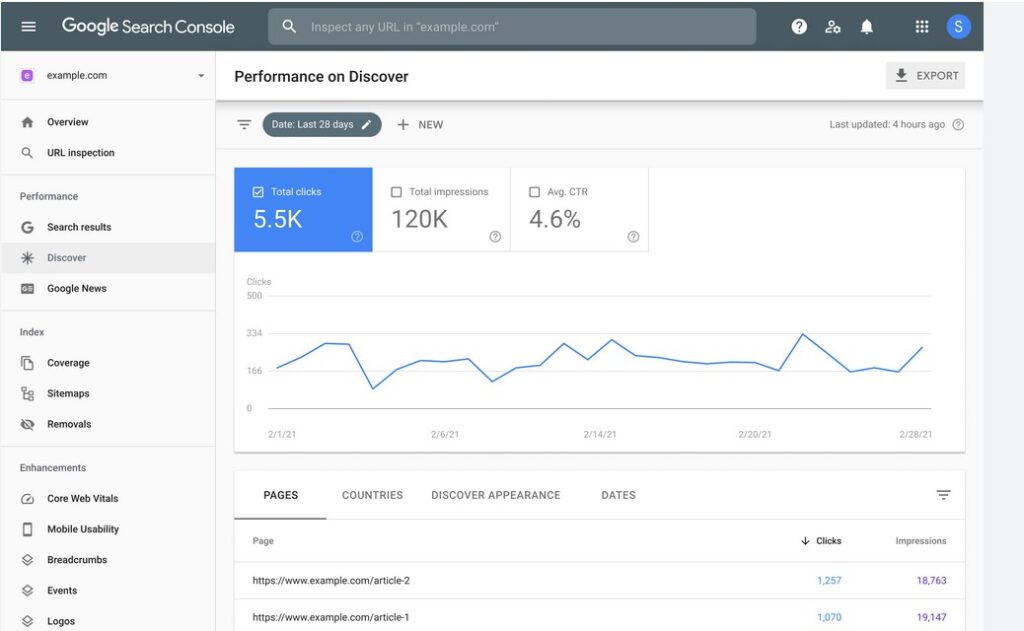
Task: Open Mobile Usability report
Action: pos(83,530)
